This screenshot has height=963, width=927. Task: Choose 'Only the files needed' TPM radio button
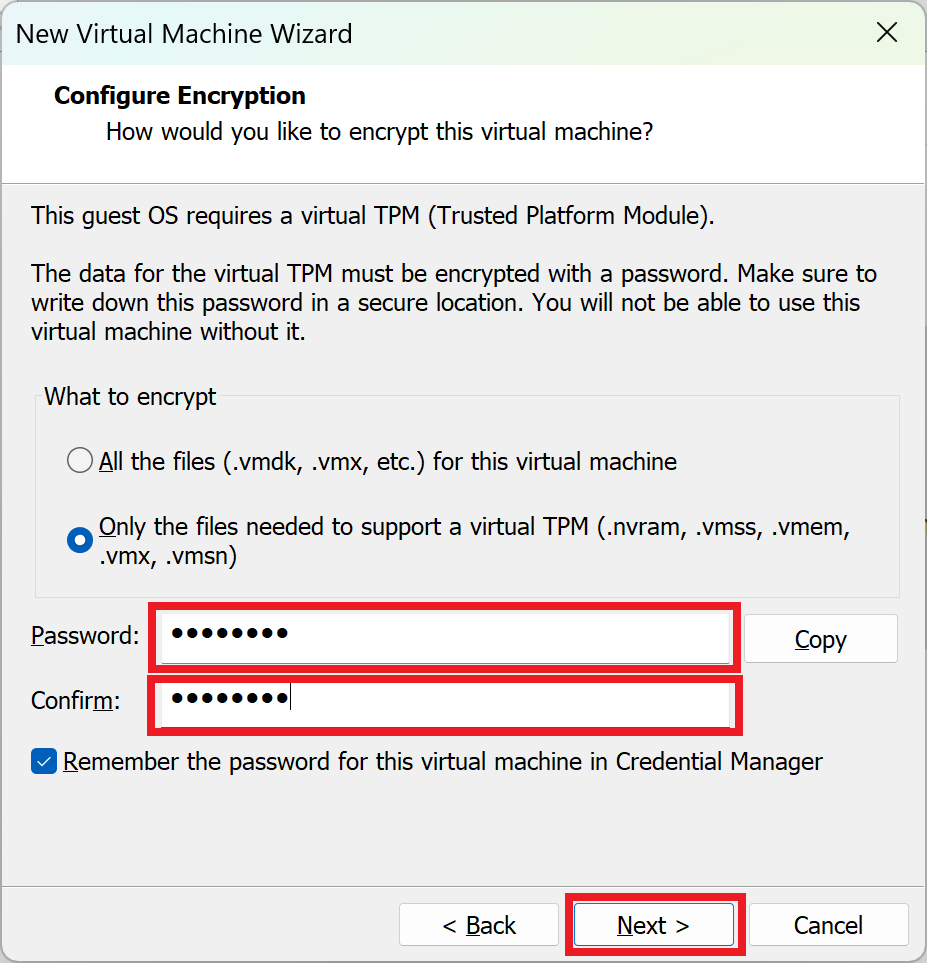[79, 540]
